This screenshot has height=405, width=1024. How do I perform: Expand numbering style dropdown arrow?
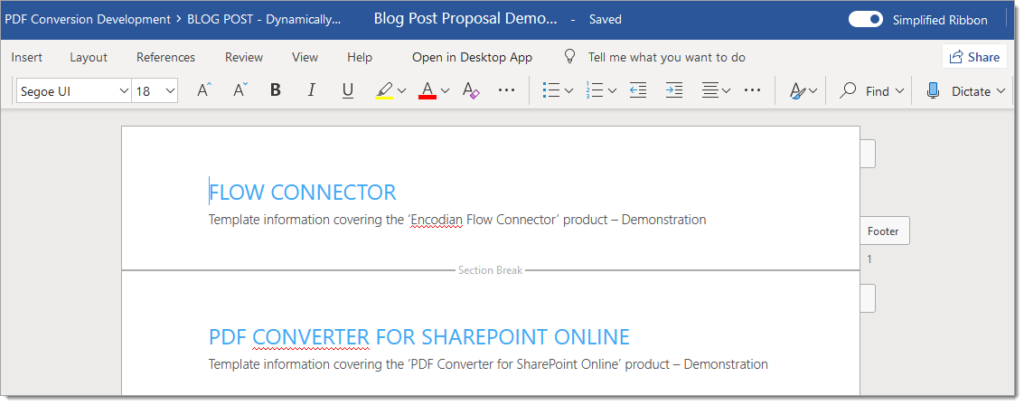(612, 91)
